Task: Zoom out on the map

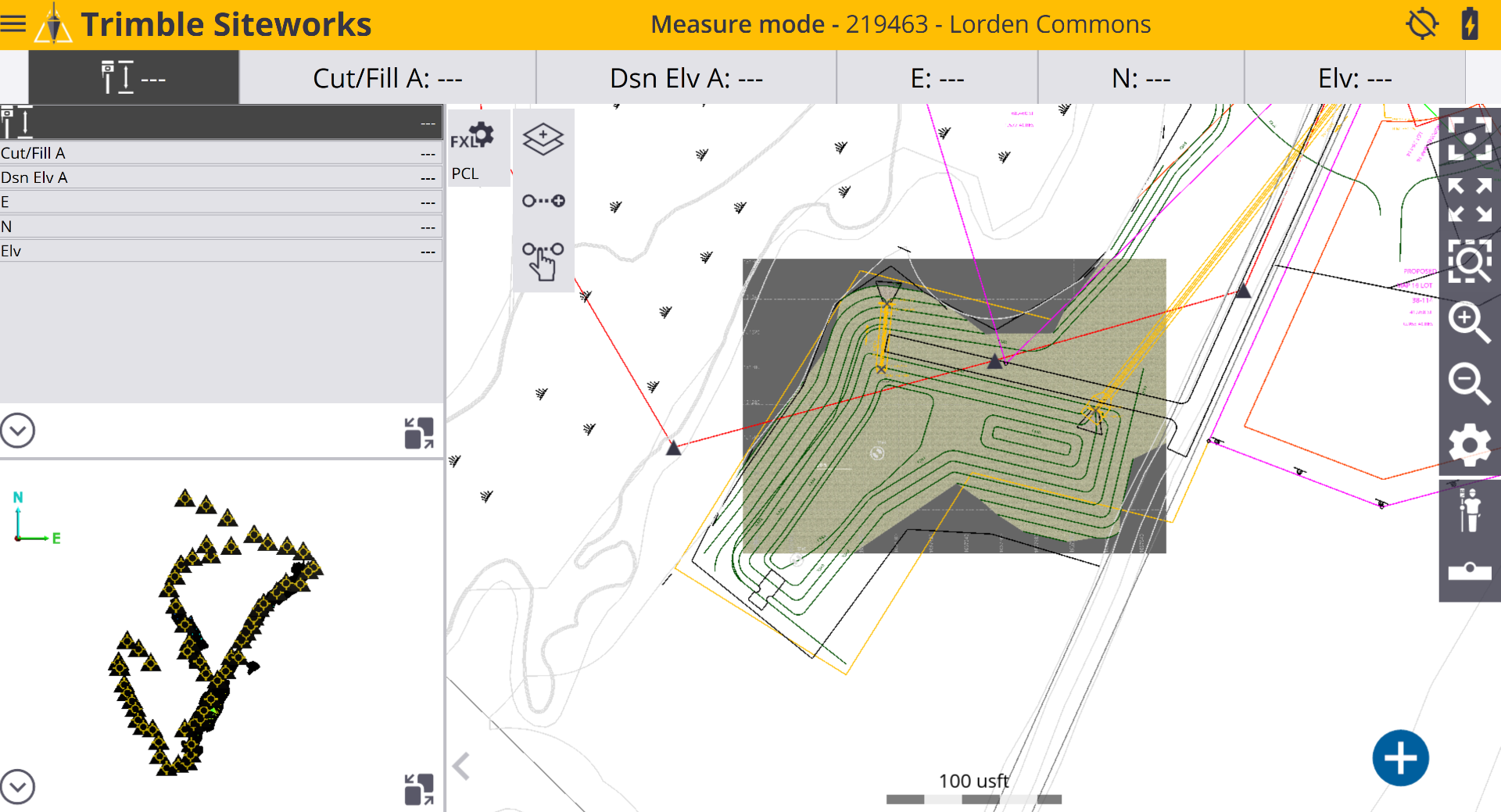Action: pyautogui.click(x=1470, y=383)
